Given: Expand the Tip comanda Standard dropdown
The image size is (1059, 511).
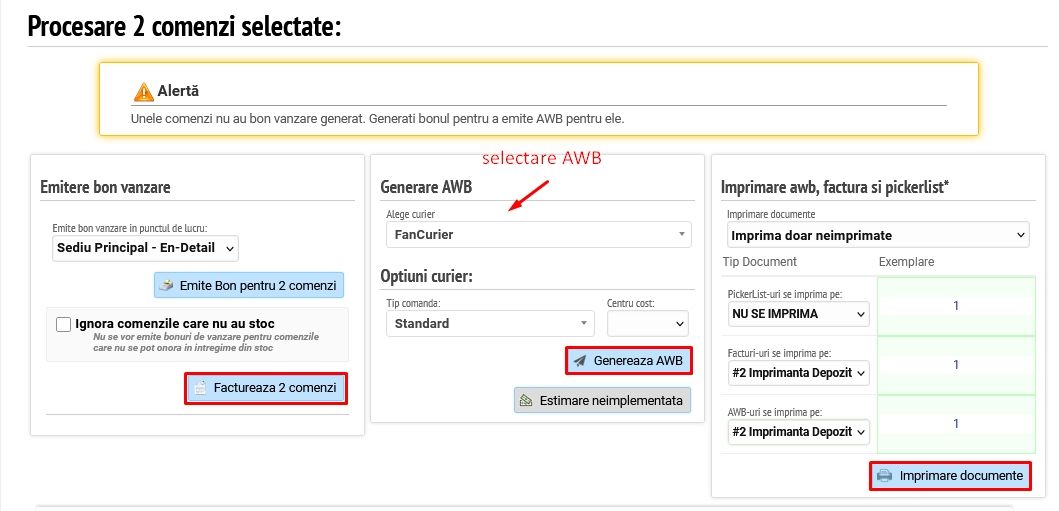Looking at the screenshot, I should tap(489, 323).
